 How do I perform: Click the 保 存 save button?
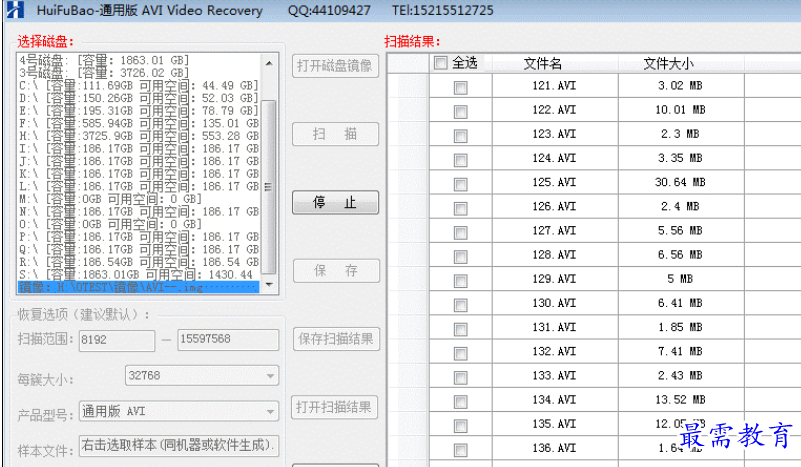click(336, 271)
